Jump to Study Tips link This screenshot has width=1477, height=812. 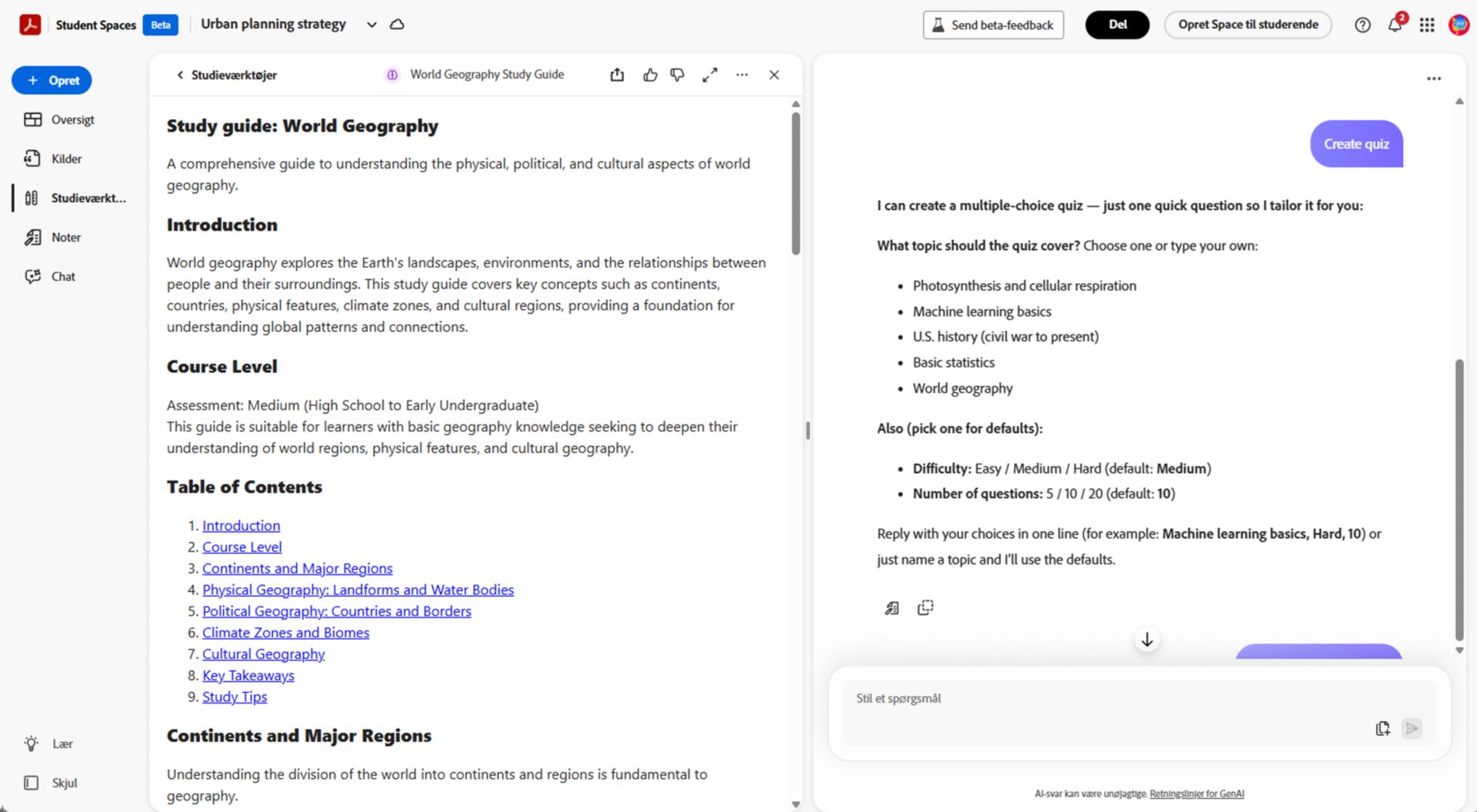point(235,697)
